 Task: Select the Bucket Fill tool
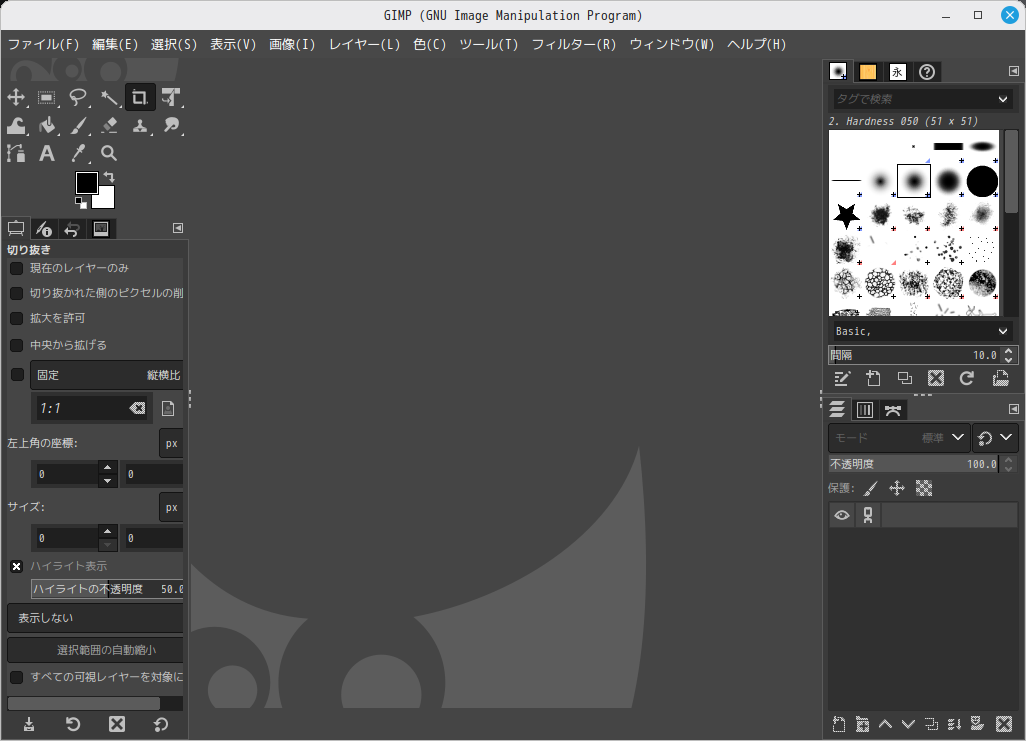pyautogui.click(x=47, y=125)
